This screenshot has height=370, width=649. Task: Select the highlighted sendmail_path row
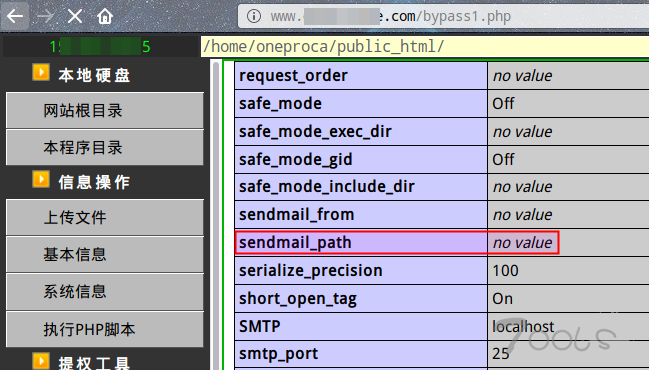point(397,243)
